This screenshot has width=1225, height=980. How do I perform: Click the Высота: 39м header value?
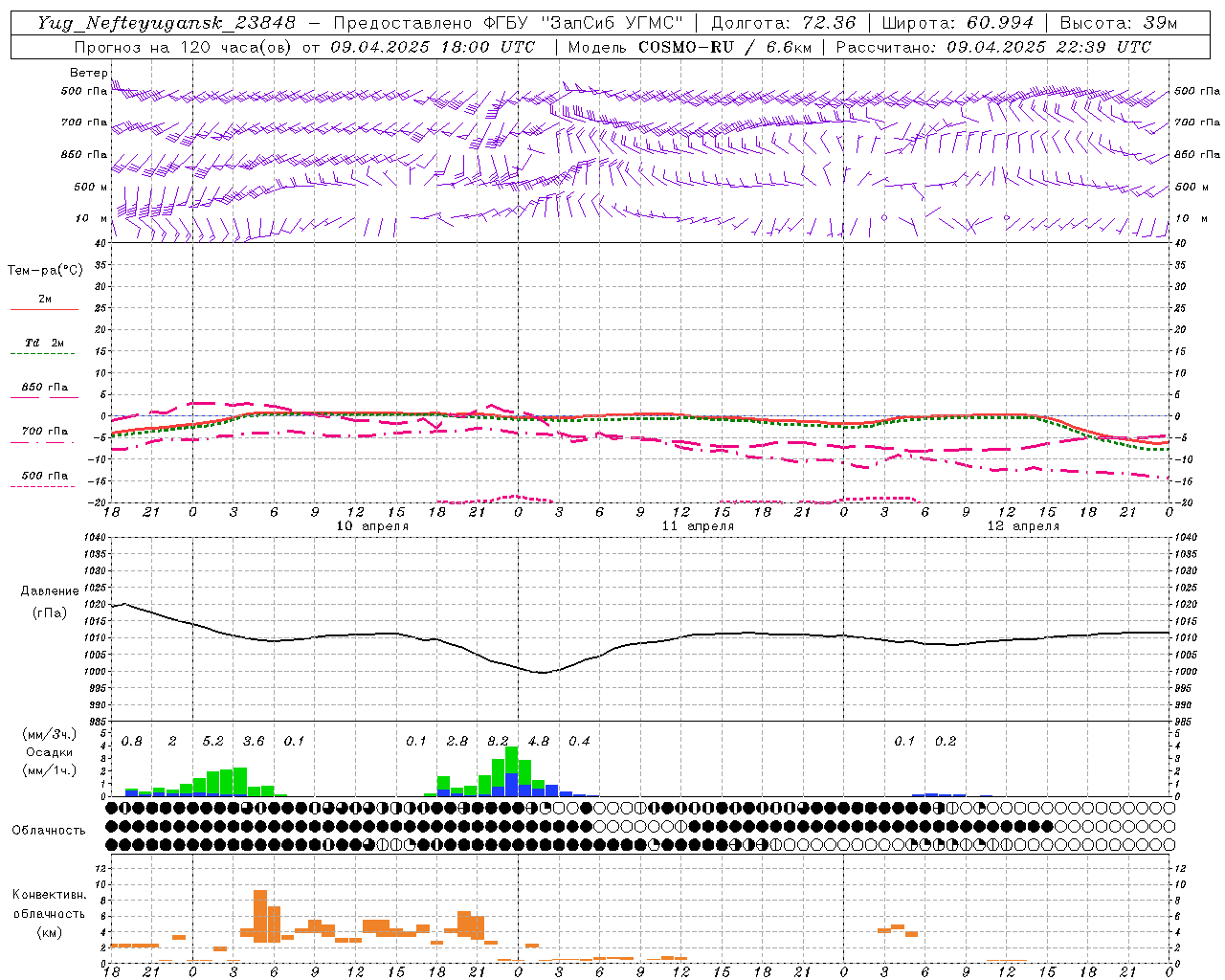click(x=1119, y=23)
